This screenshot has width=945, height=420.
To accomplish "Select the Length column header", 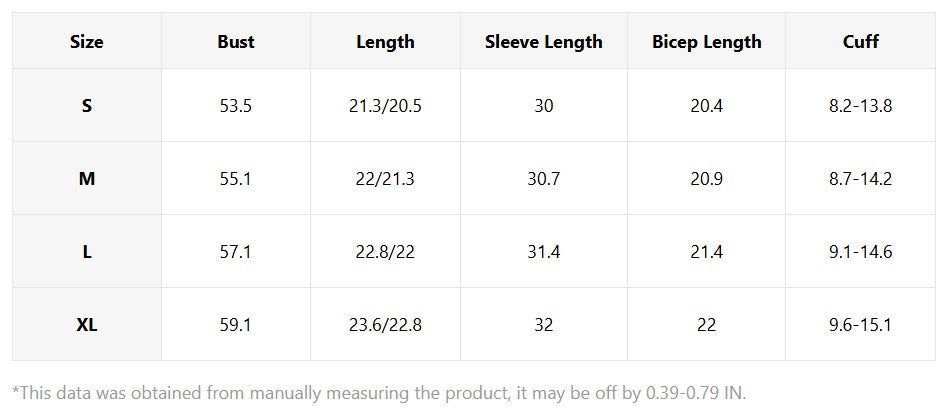I will click(385, 42).
